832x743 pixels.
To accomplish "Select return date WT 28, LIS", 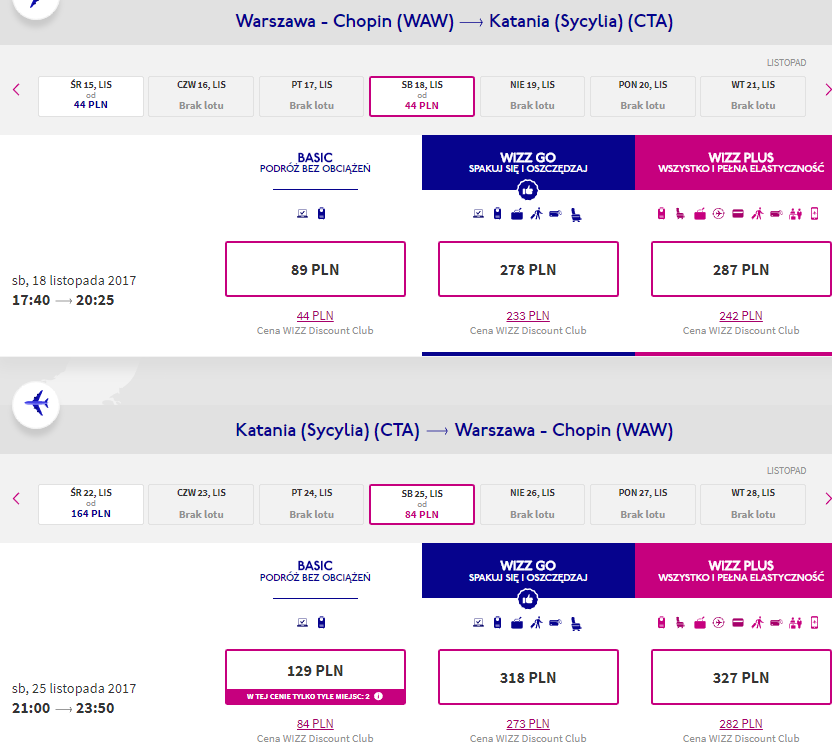I will point(753,504).
